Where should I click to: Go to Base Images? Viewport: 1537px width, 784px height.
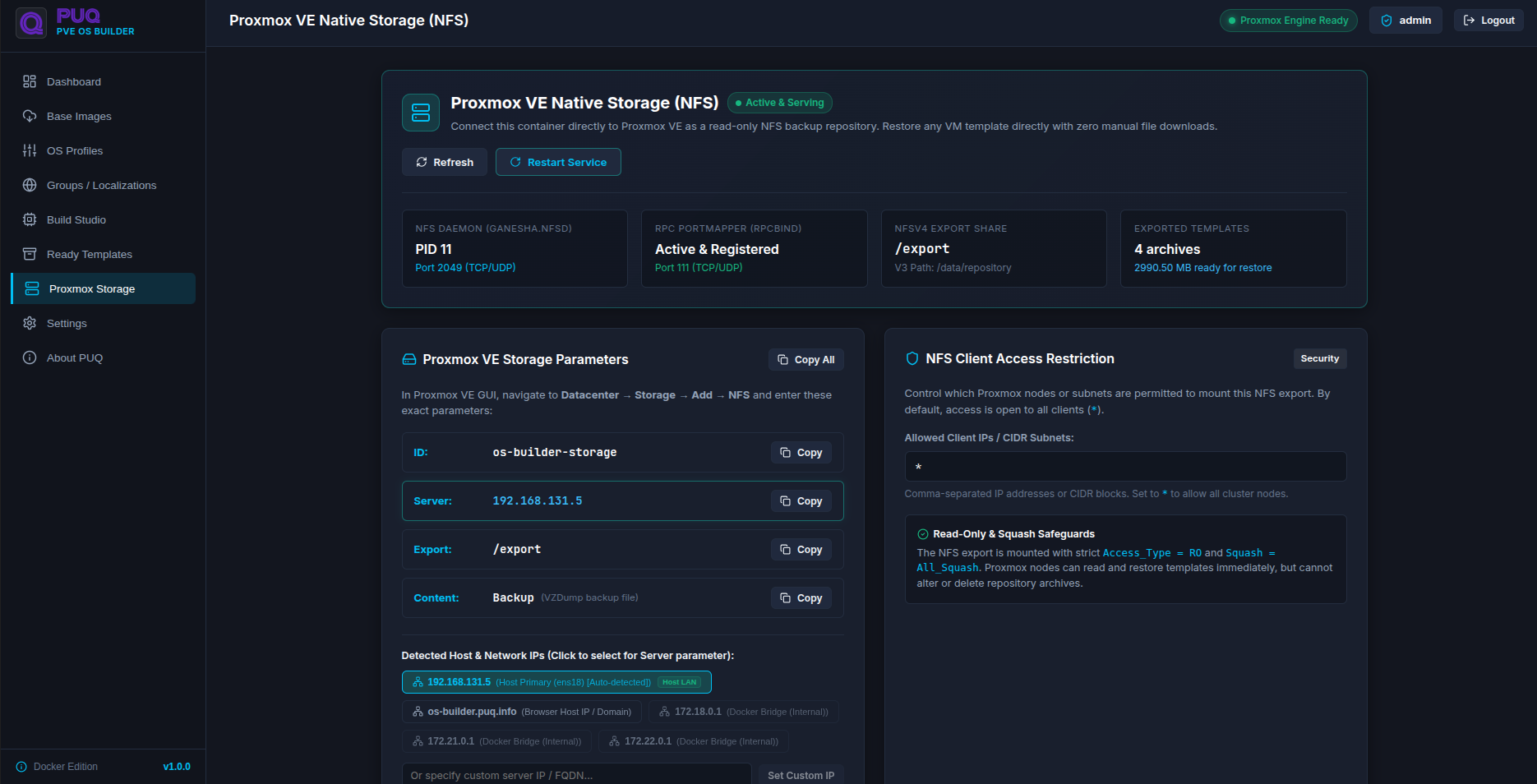tap(103, 116)
